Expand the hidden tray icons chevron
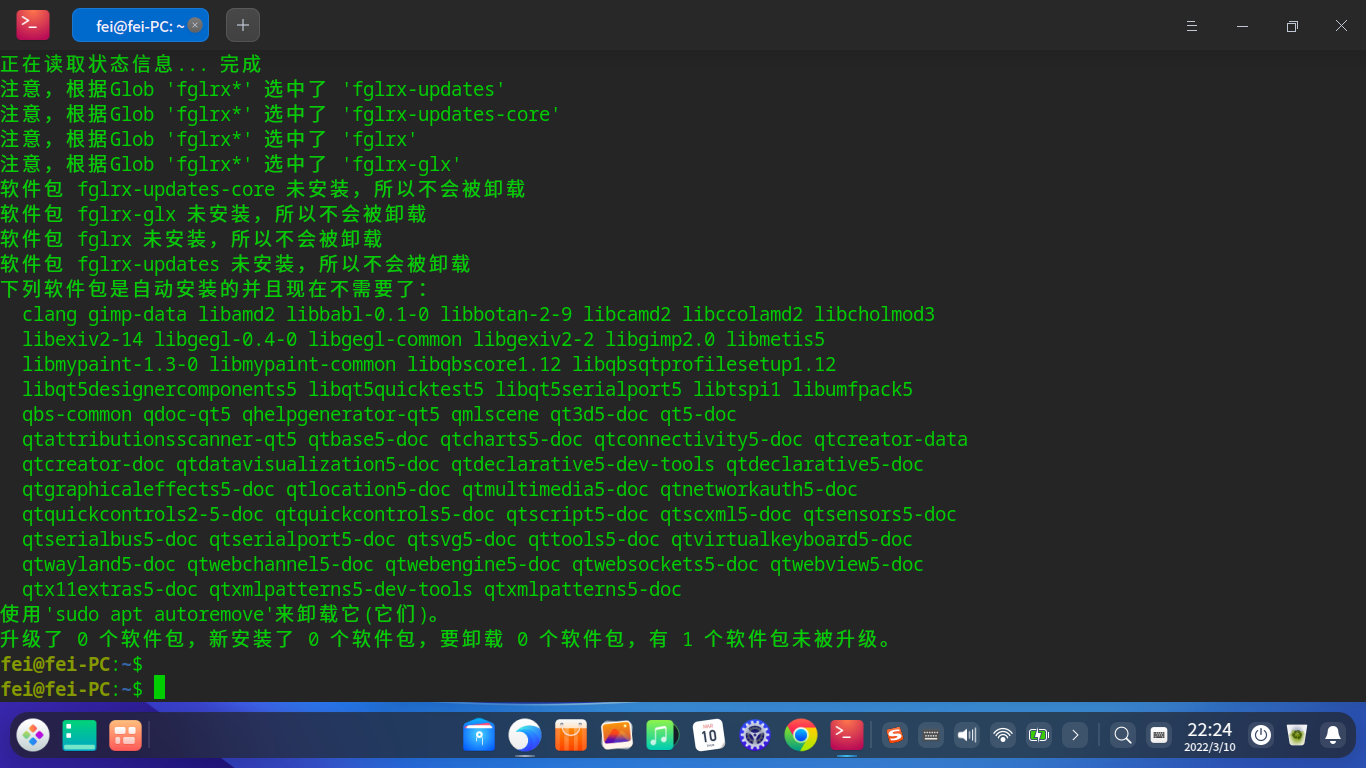 click(x=1075, y=735)
